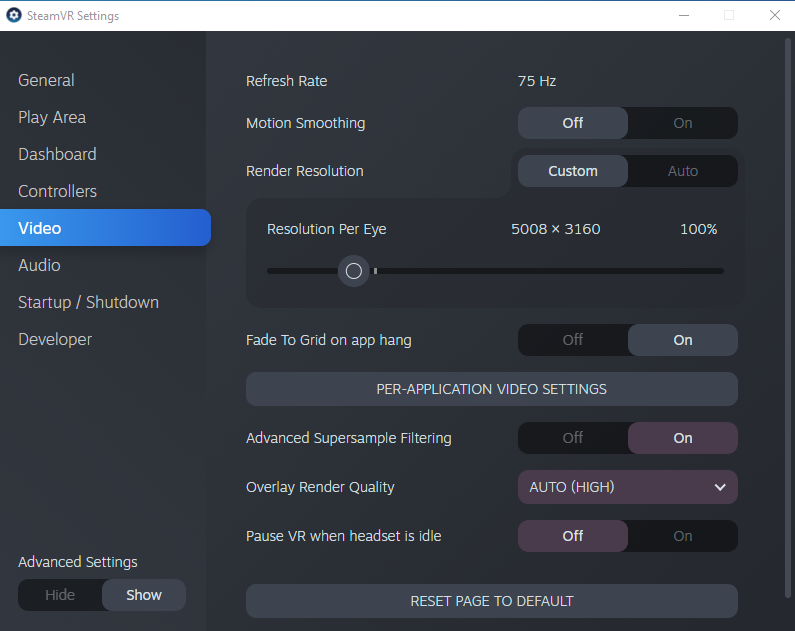Viewport: 795px width, 631px height.
Task: Disable Fade To Grid on app hang
Action: point(573,340)
